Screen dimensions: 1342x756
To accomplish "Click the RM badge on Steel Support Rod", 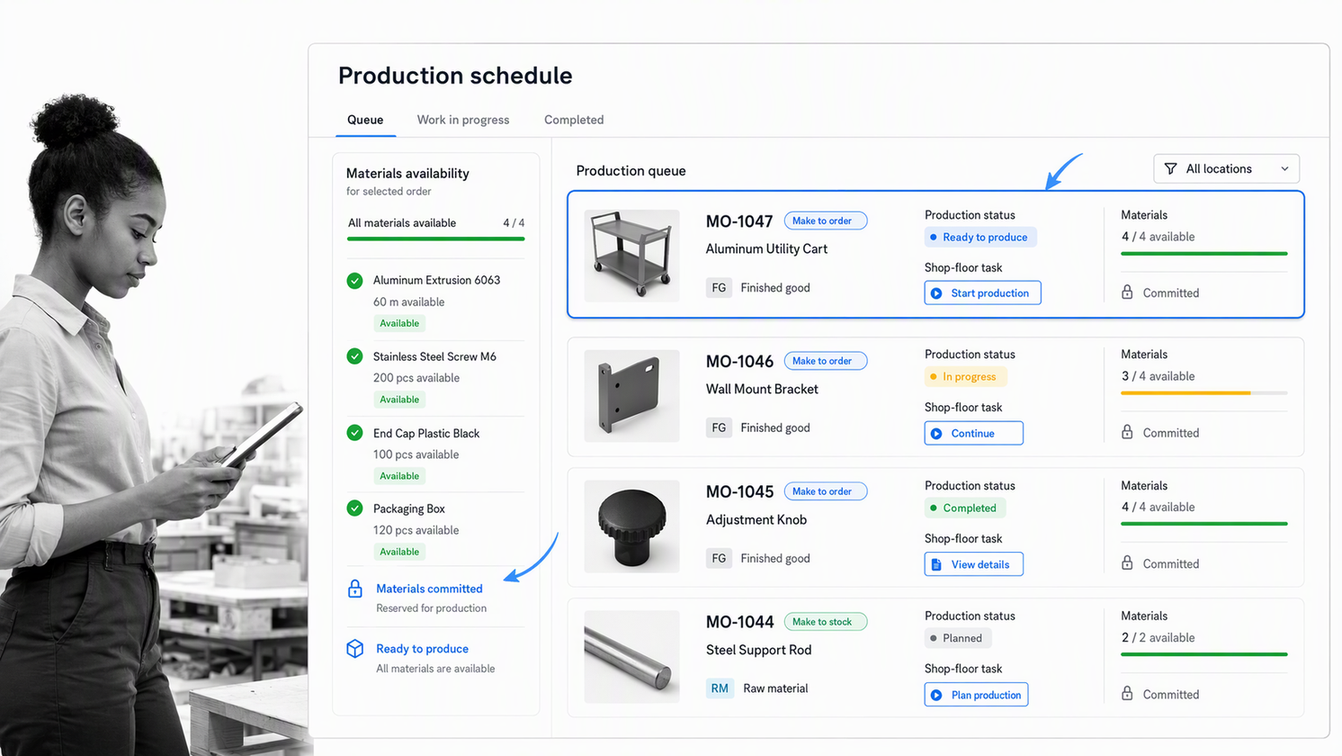I will pos(720,689).
